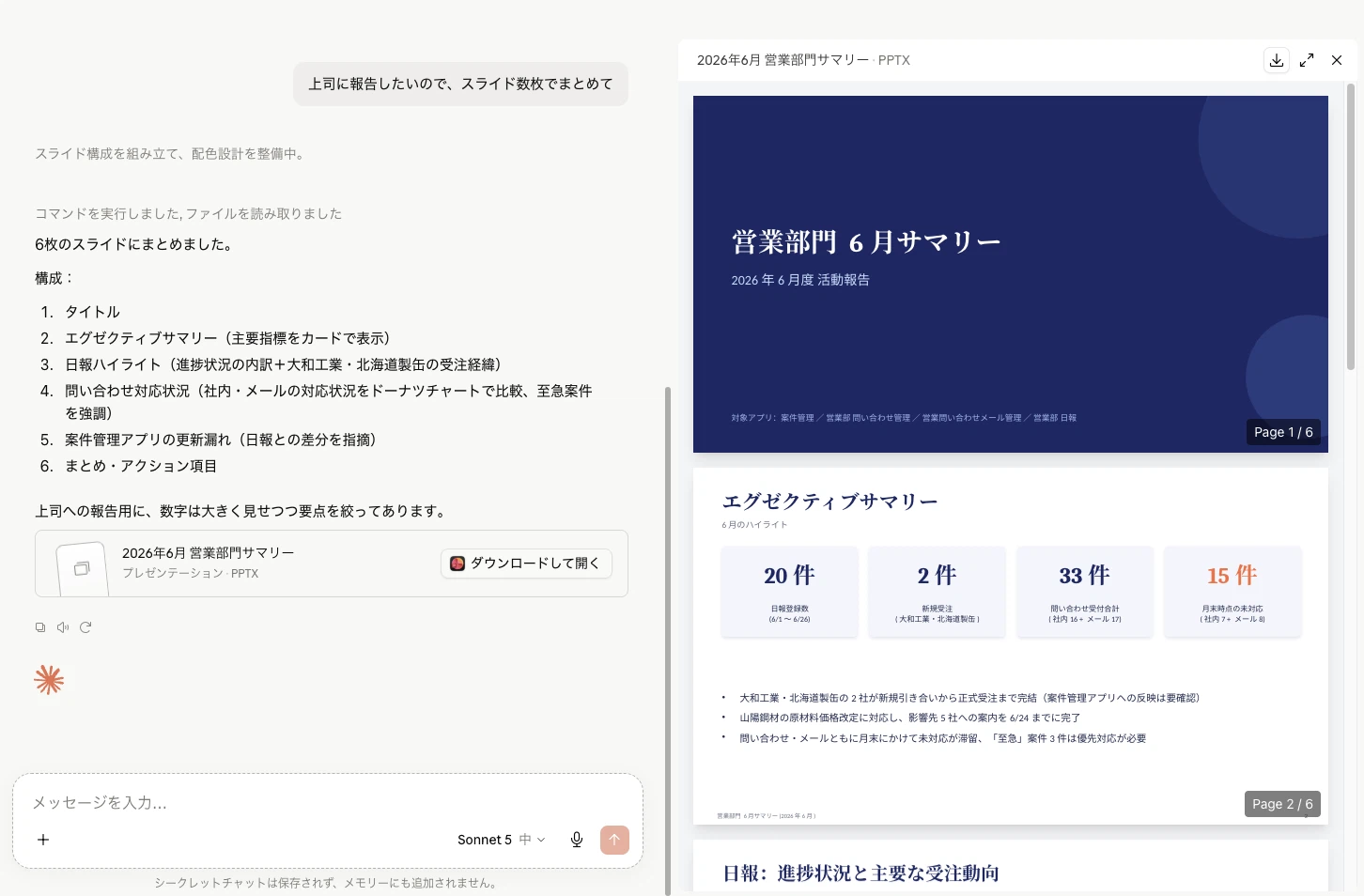Select the エグゼクティブサマリー slide
The image size is (1364, 896).
tap(1011, 646)
